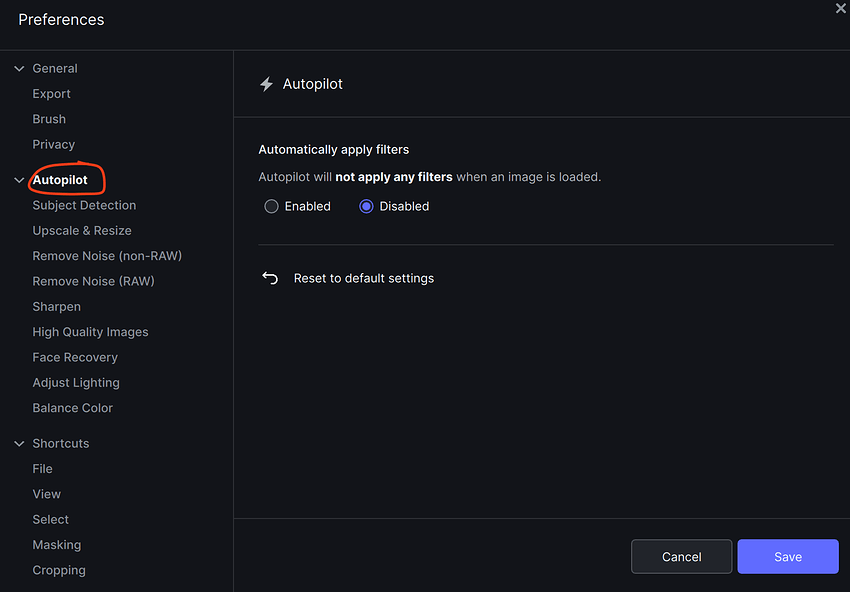
Task: Open Subject Detection settings
Action: (x=84, y=205)
